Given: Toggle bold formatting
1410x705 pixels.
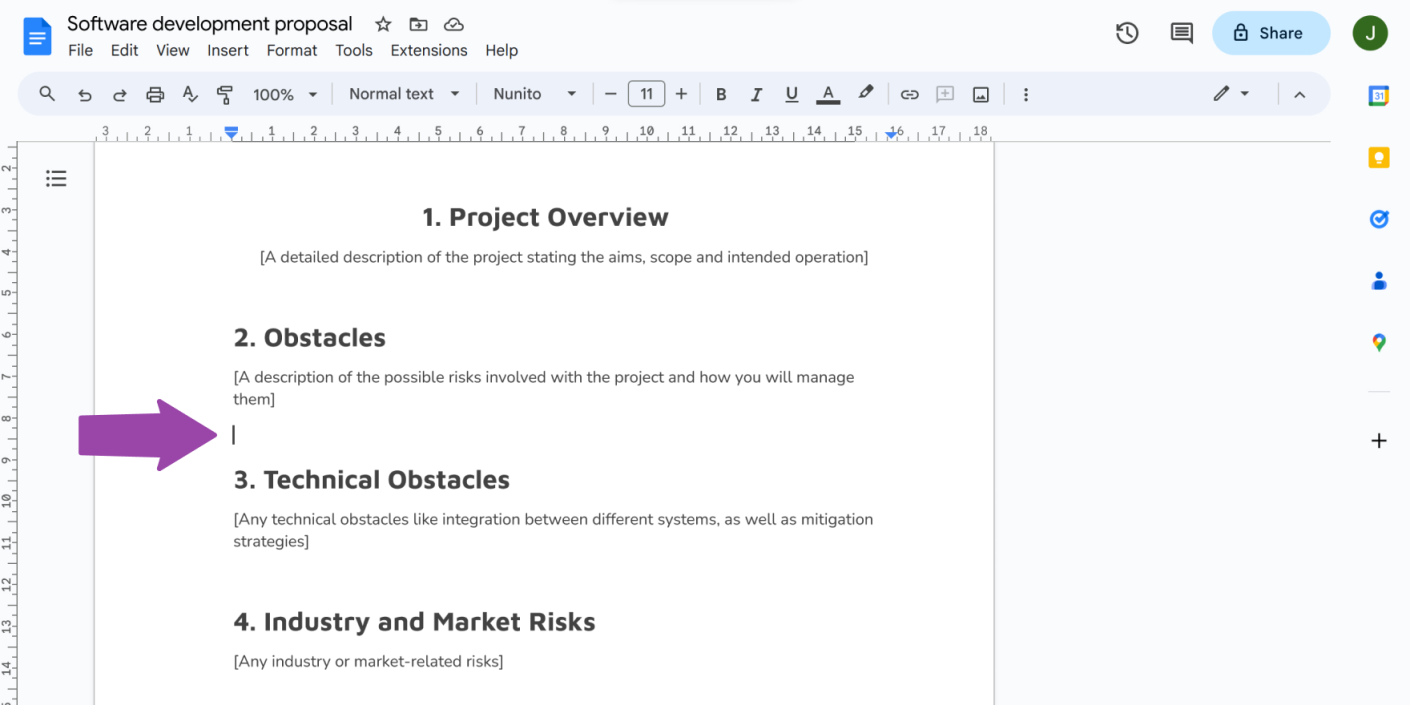Looking at the screenshot, I should [721, 94].
